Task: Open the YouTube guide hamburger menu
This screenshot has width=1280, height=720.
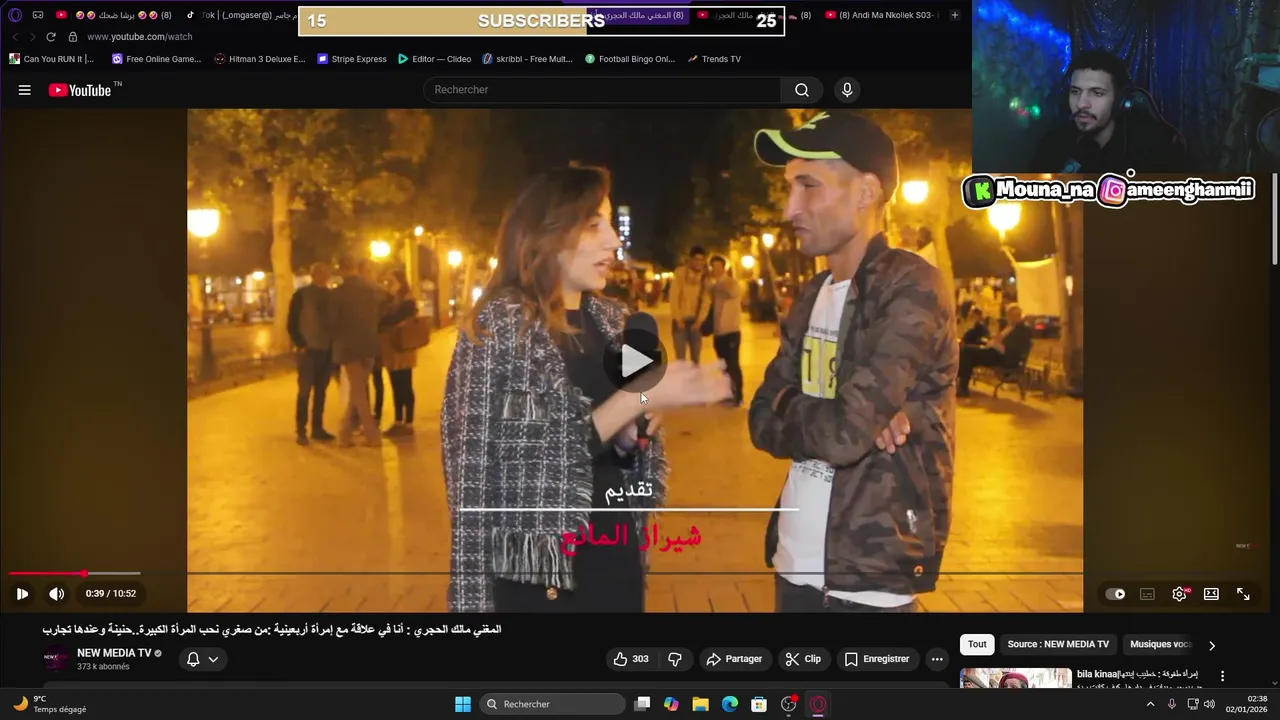Action: coord(24,90)
